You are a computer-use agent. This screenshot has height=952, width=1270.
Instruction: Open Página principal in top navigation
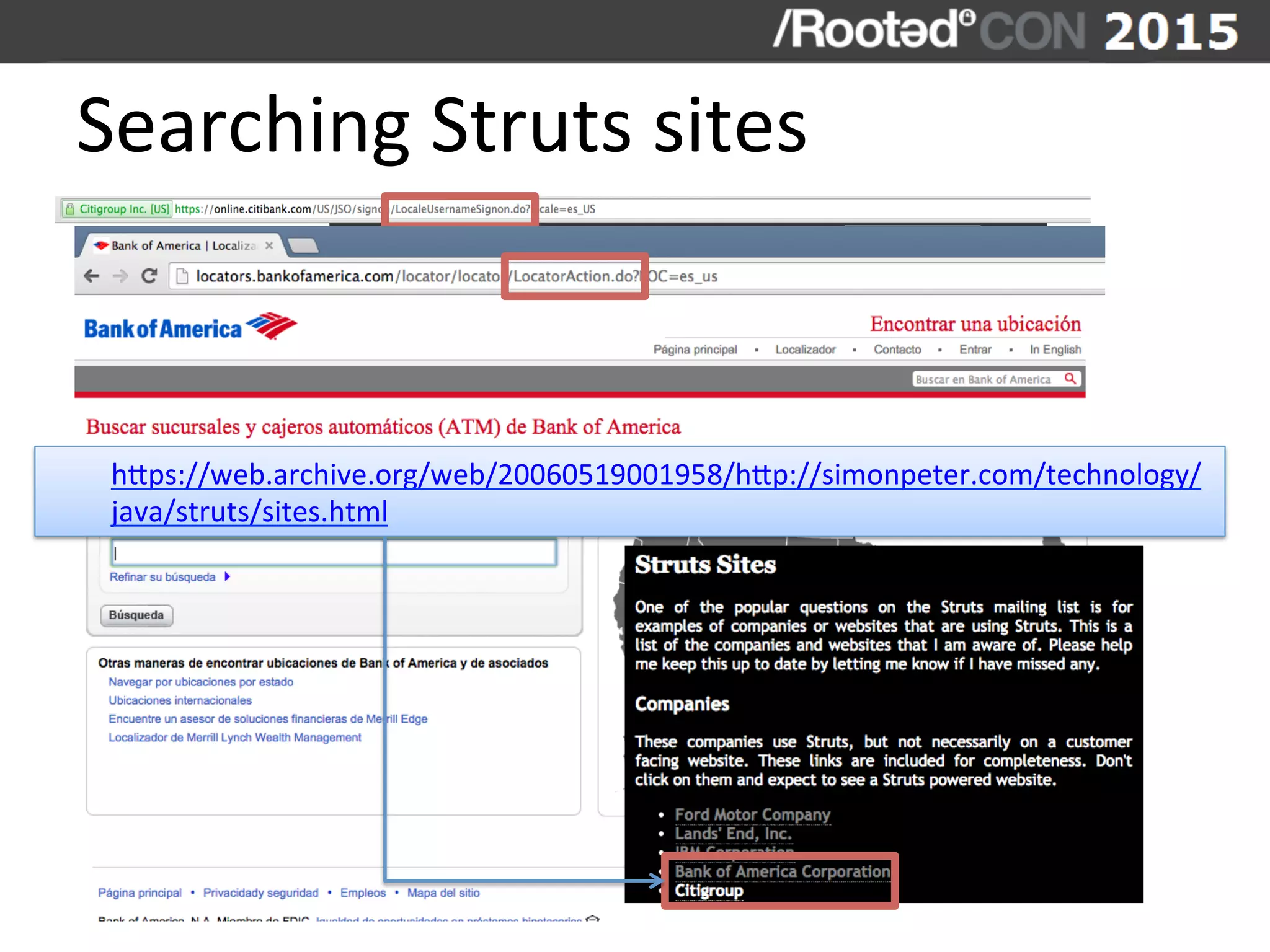tap(695, 350)
